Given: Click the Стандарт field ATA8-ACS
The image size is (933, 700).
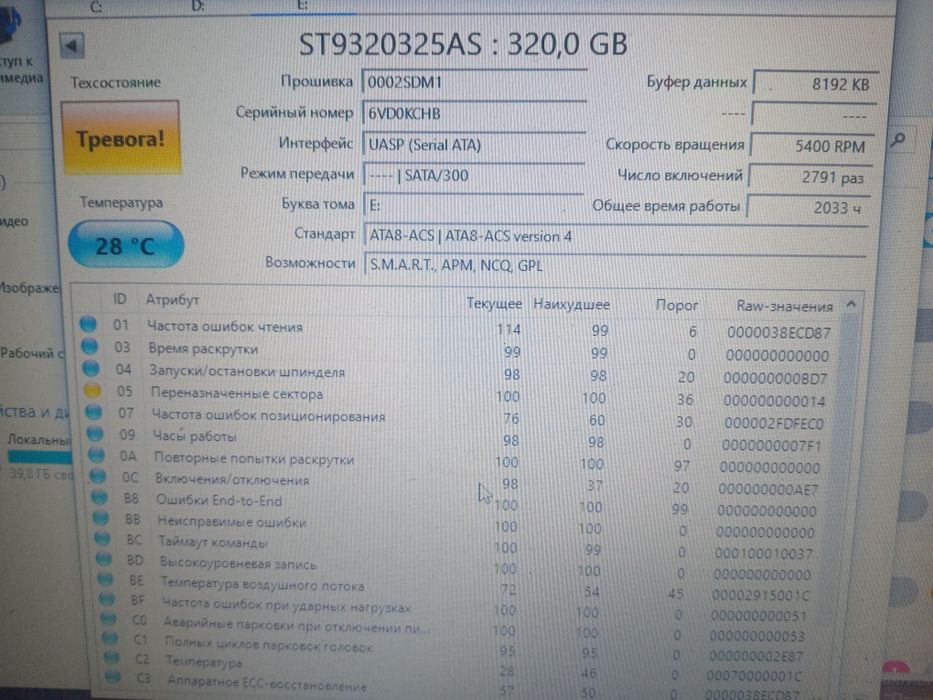Looking at the screenshot, I should coord(615,236).
